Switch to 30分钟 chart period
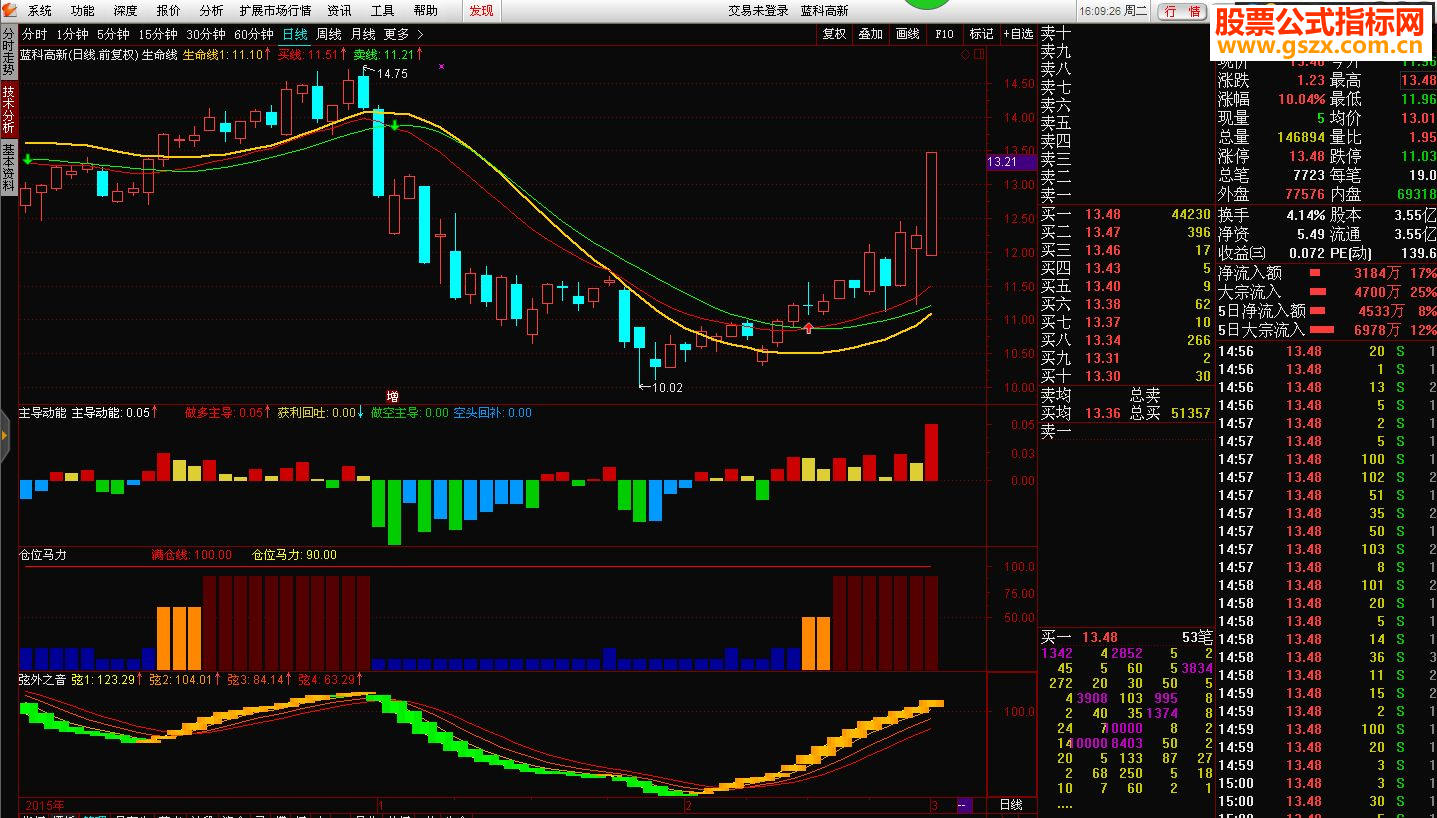The image size is (1437, 818). pos(206,34)
